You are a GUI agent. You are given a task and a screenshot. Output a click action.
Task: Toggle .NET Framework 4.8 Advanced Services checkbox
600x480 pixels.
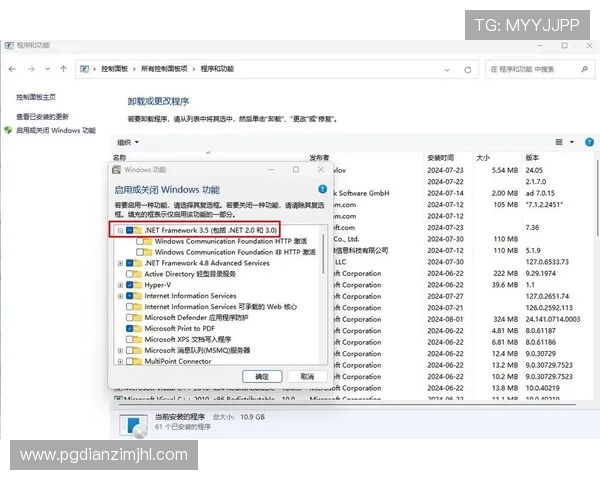click(x=129, y=263)
